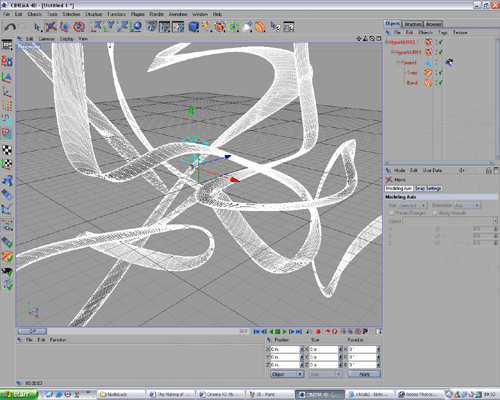The height and width of the screenshot is (400, 500).
Task: Click the Undo arrow in the top toolbar
Action: pyautogui.click(x=10, y=27)
